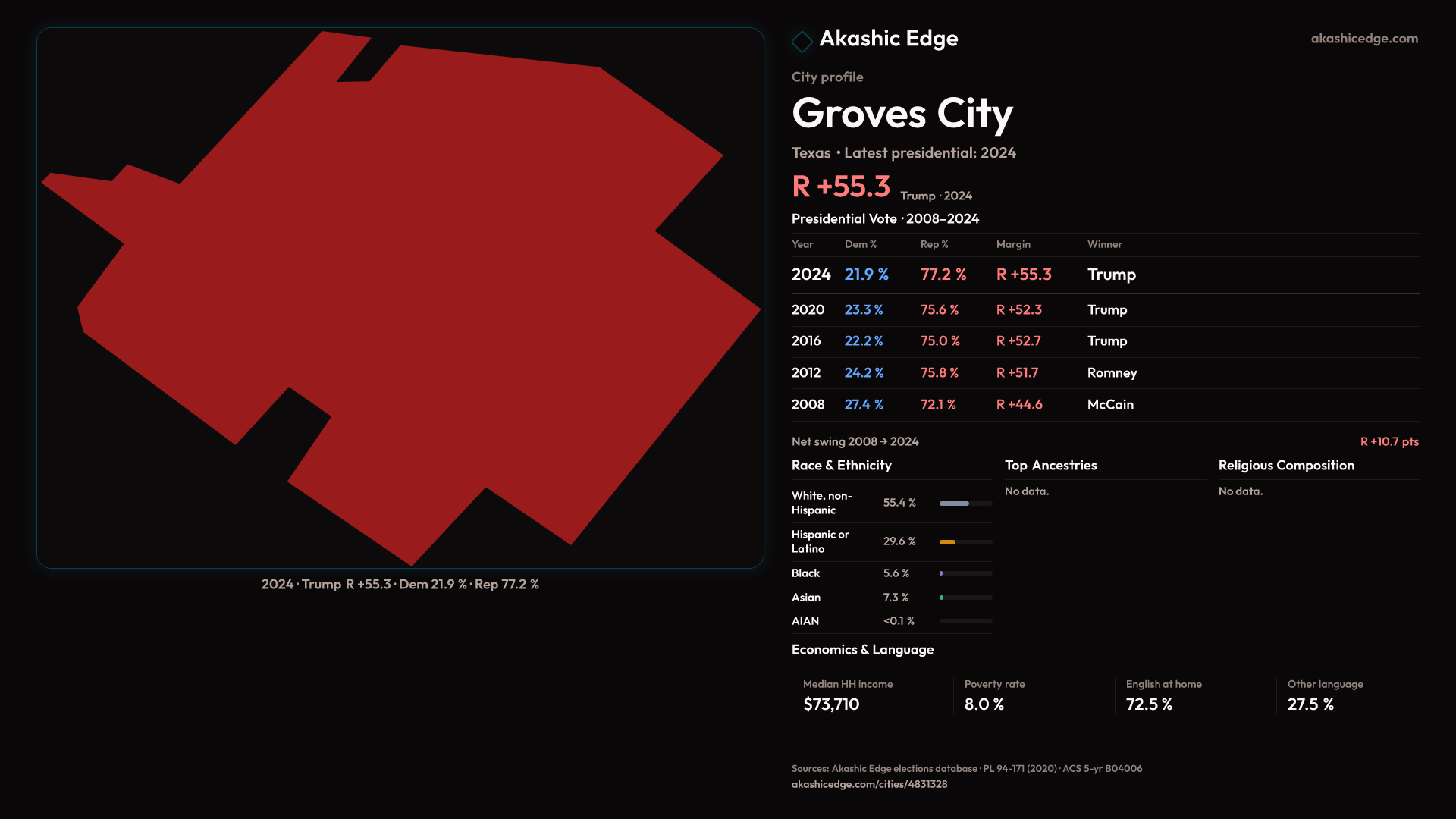Open the akashicedge.com link in the header

tap(1363, 39)
